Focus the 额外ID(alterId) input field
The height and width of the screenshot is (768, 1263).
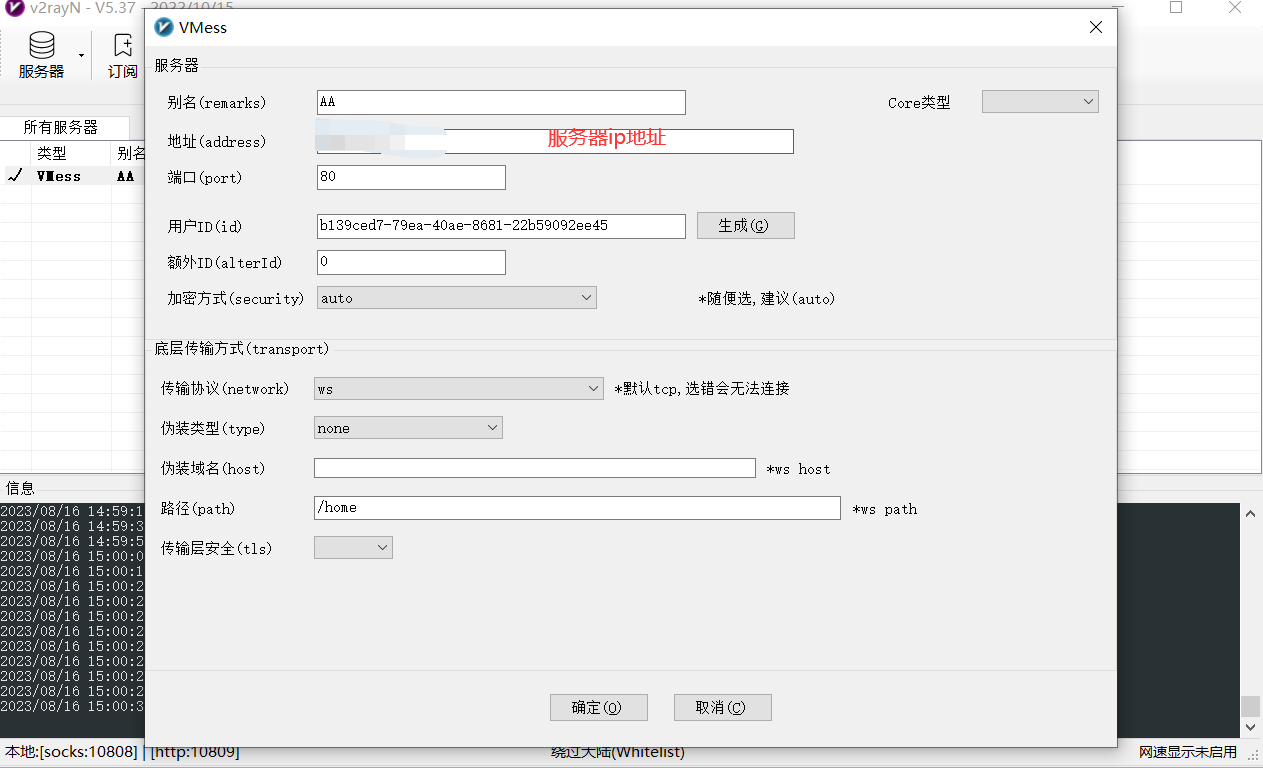tap(411, 262)
